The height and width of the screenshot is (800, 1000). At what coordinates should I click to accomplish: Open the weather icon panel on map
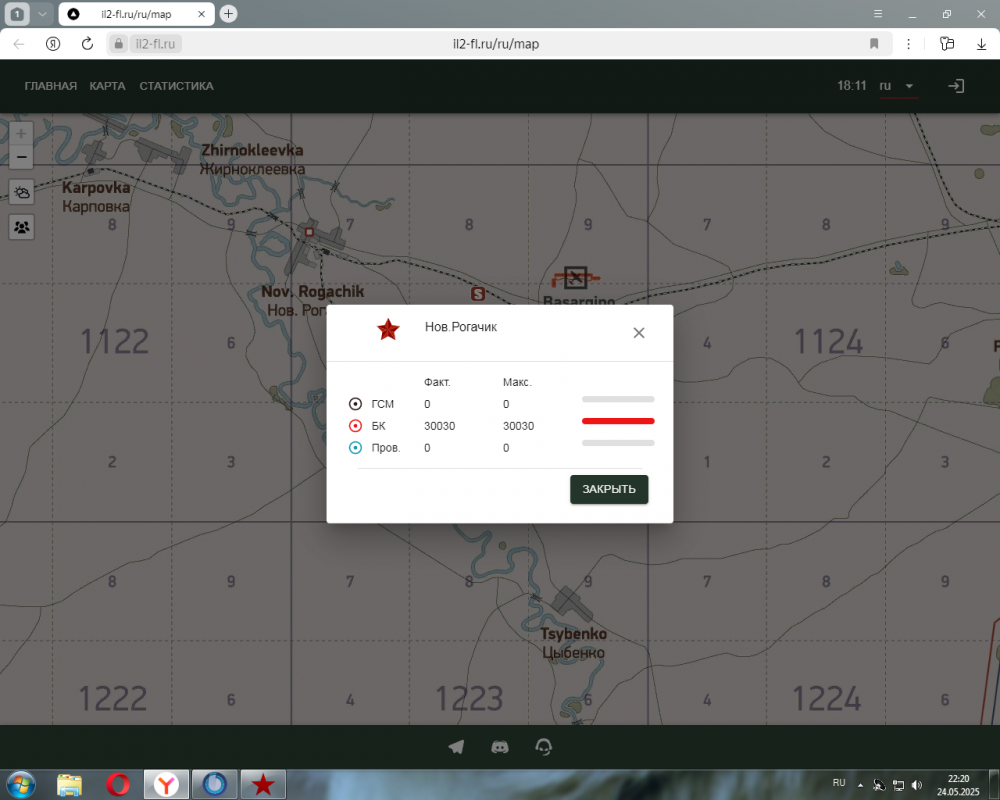(21, 192)
